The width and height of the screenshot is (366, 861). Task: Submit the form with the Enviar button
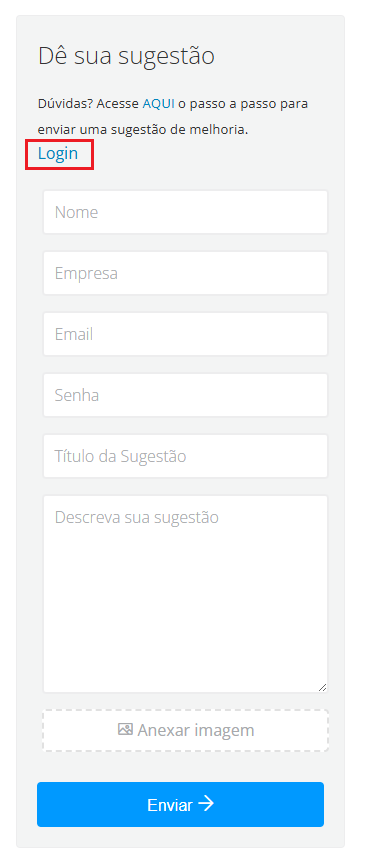pyautogui.click(x=181, y=804)
